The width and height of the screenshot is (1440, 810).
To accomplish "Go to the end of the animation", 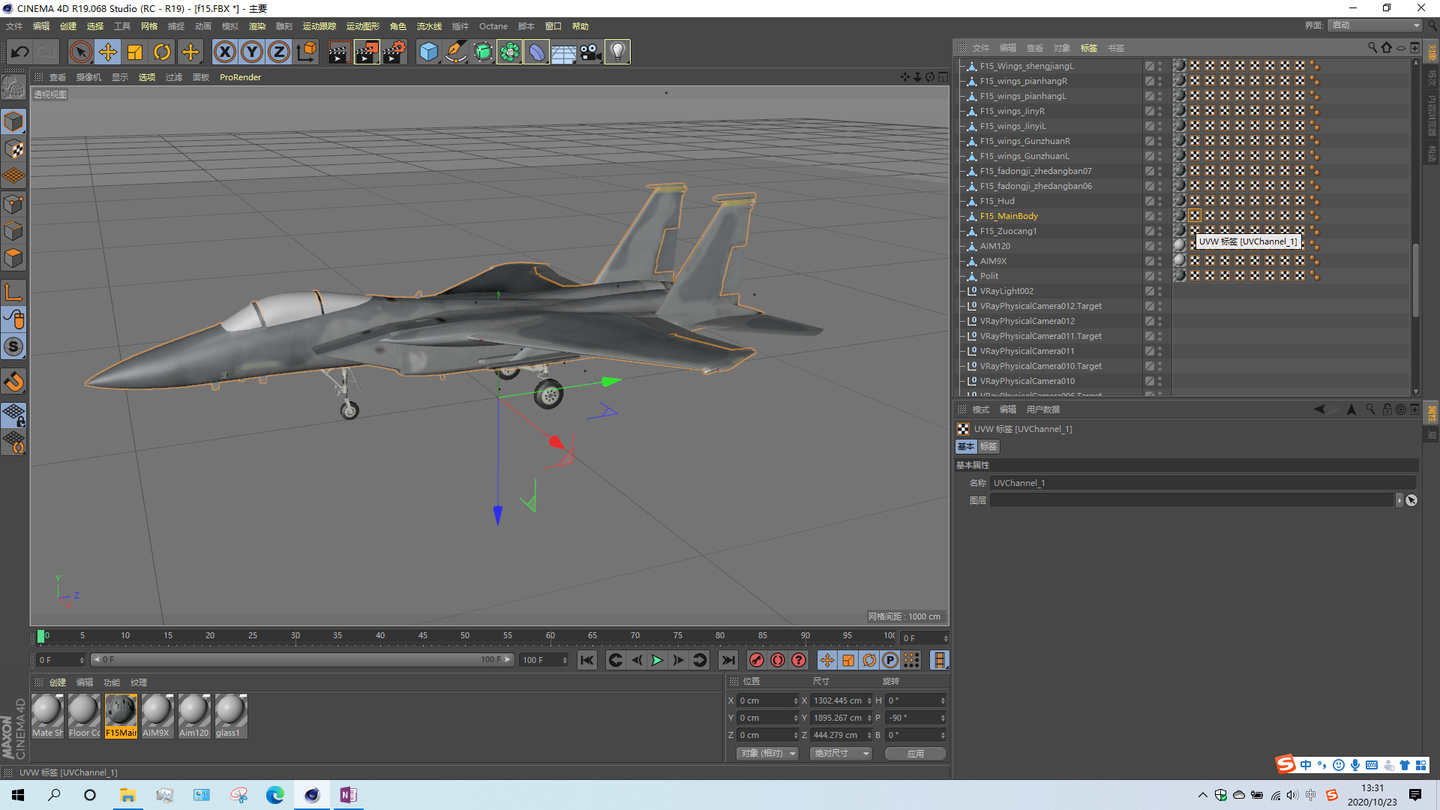I will pos(728,660).
